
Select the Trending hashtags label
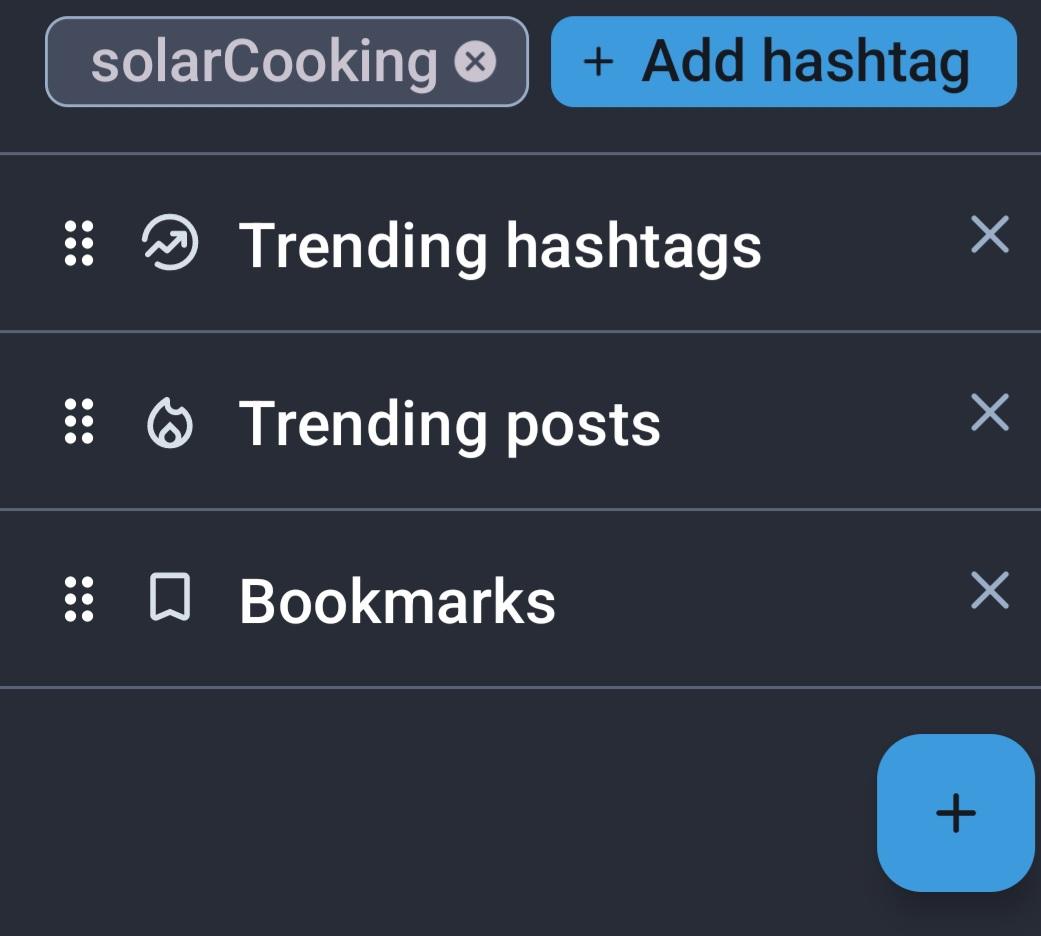500,245
